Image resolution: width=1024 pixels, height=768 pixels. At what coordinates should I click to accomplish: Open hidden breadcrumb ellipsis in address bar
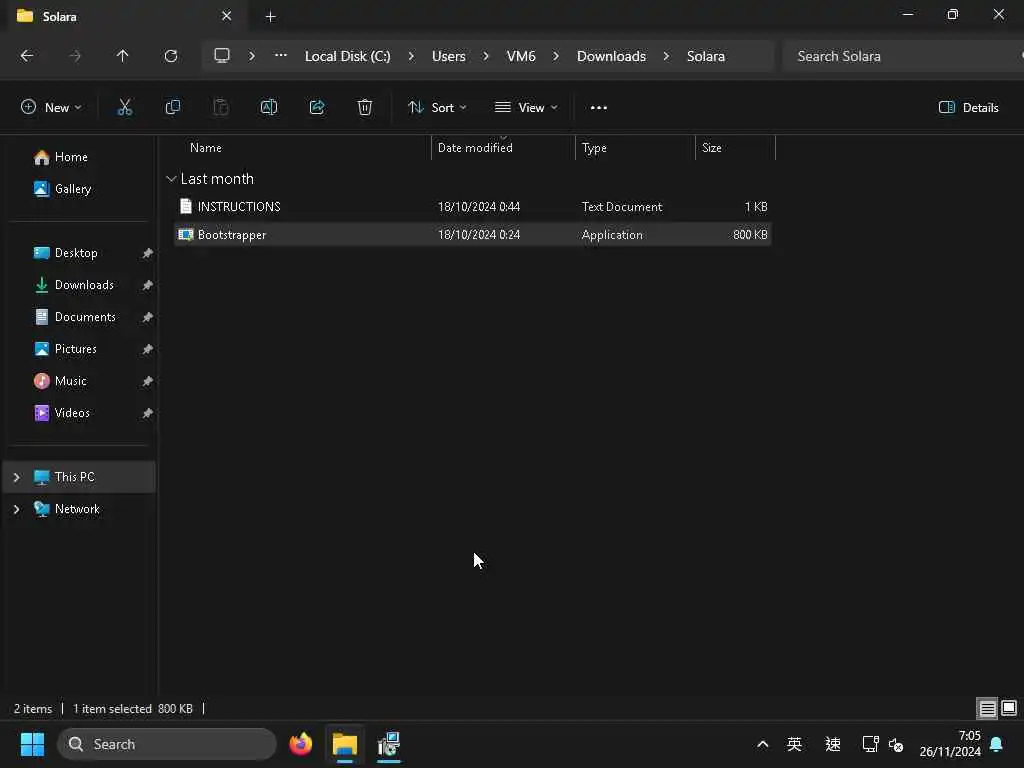[x=281, y=56]
